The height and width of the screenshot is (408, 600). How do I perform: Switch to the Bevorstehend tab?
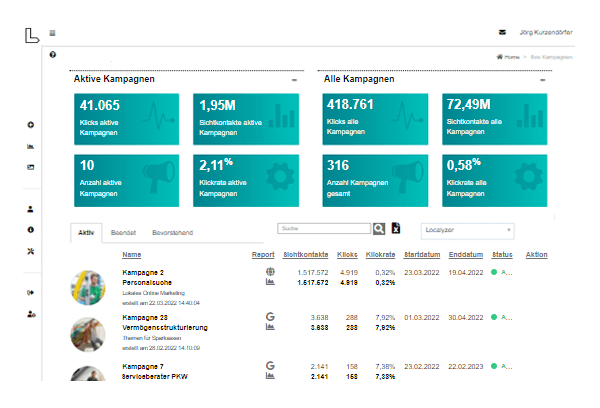point(172,233)
